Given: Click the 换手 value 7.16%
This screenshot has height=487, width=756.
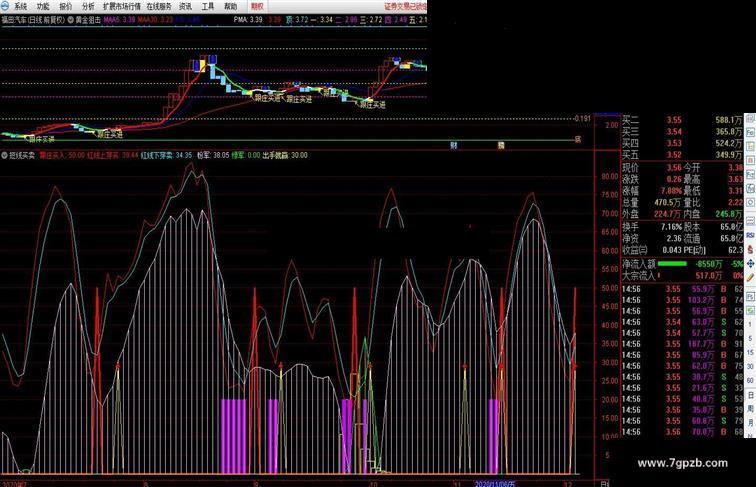Looking at the screenshot, I should coord(671,226).
